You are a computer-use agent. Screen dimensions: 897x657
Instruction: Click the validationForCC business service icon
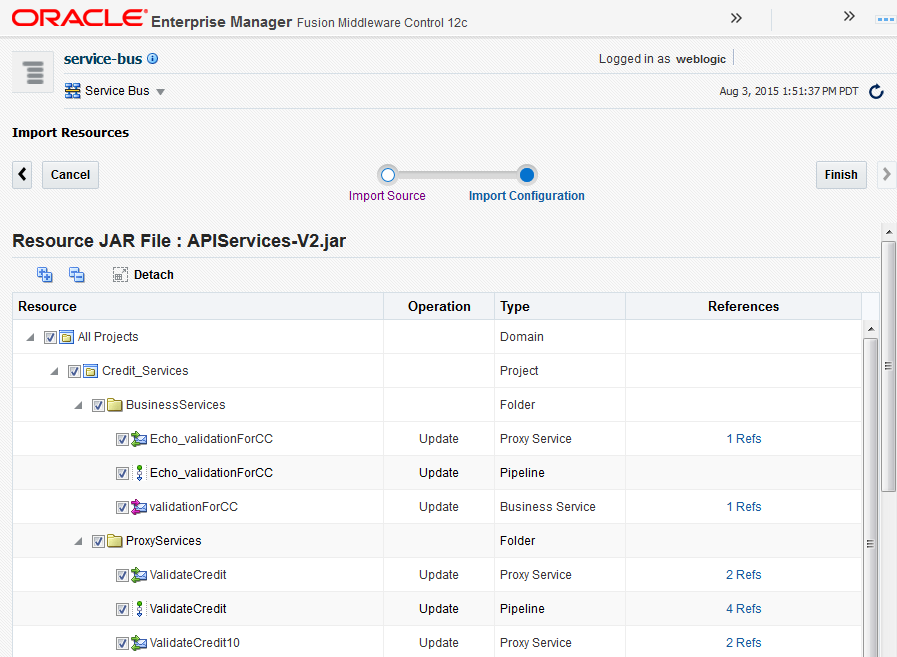pos(139,507)
